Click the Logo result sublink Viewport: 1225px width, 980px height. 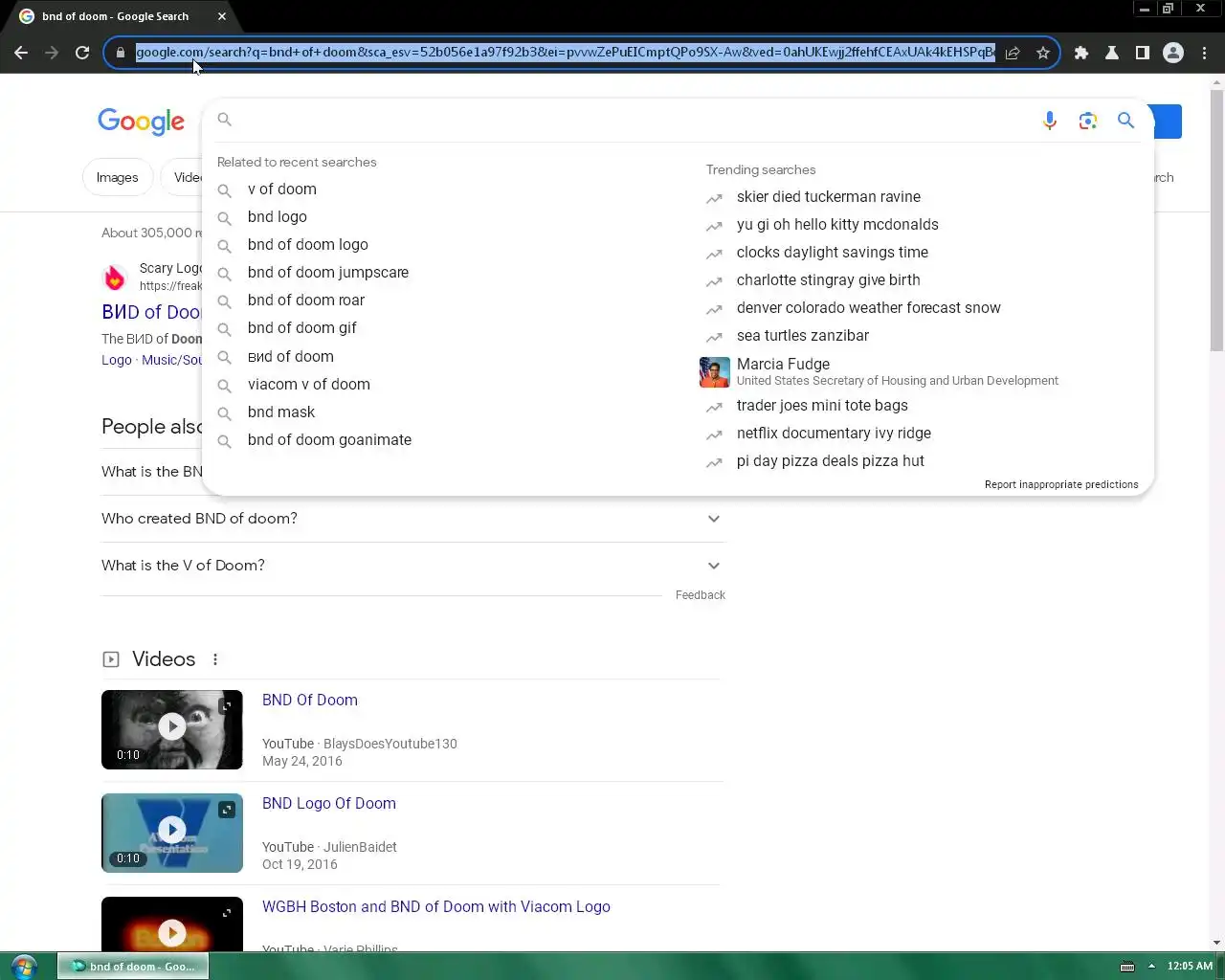pos(117,361)
